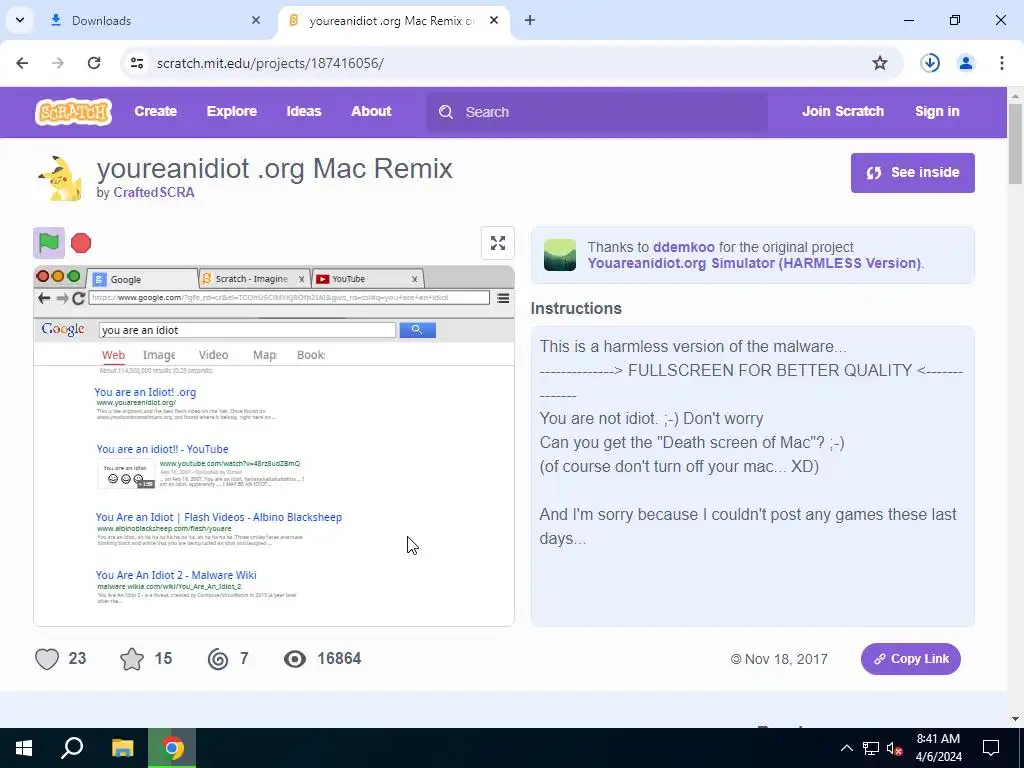Open the Windows notification center

(991, 748)
